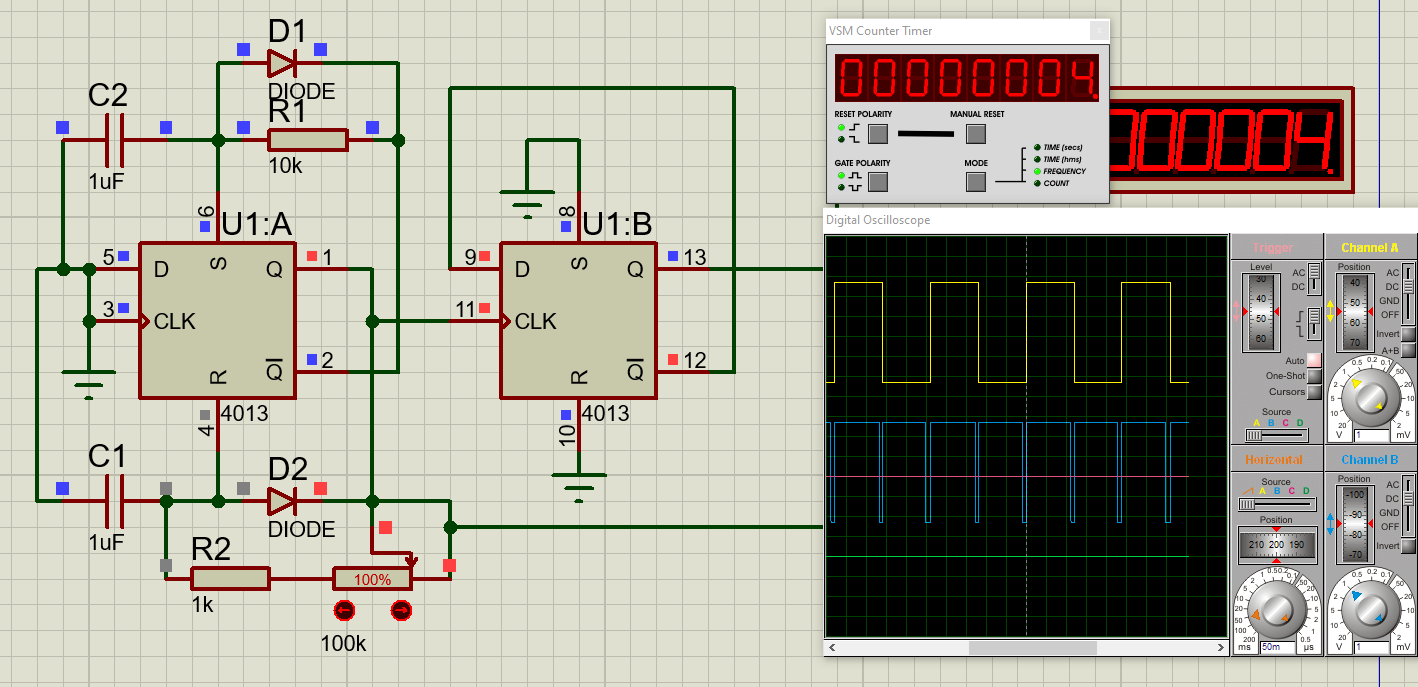Click the potentiometer decrease left arrow
This screenshot has width=1418, height=687.
[x=344, y=610]
